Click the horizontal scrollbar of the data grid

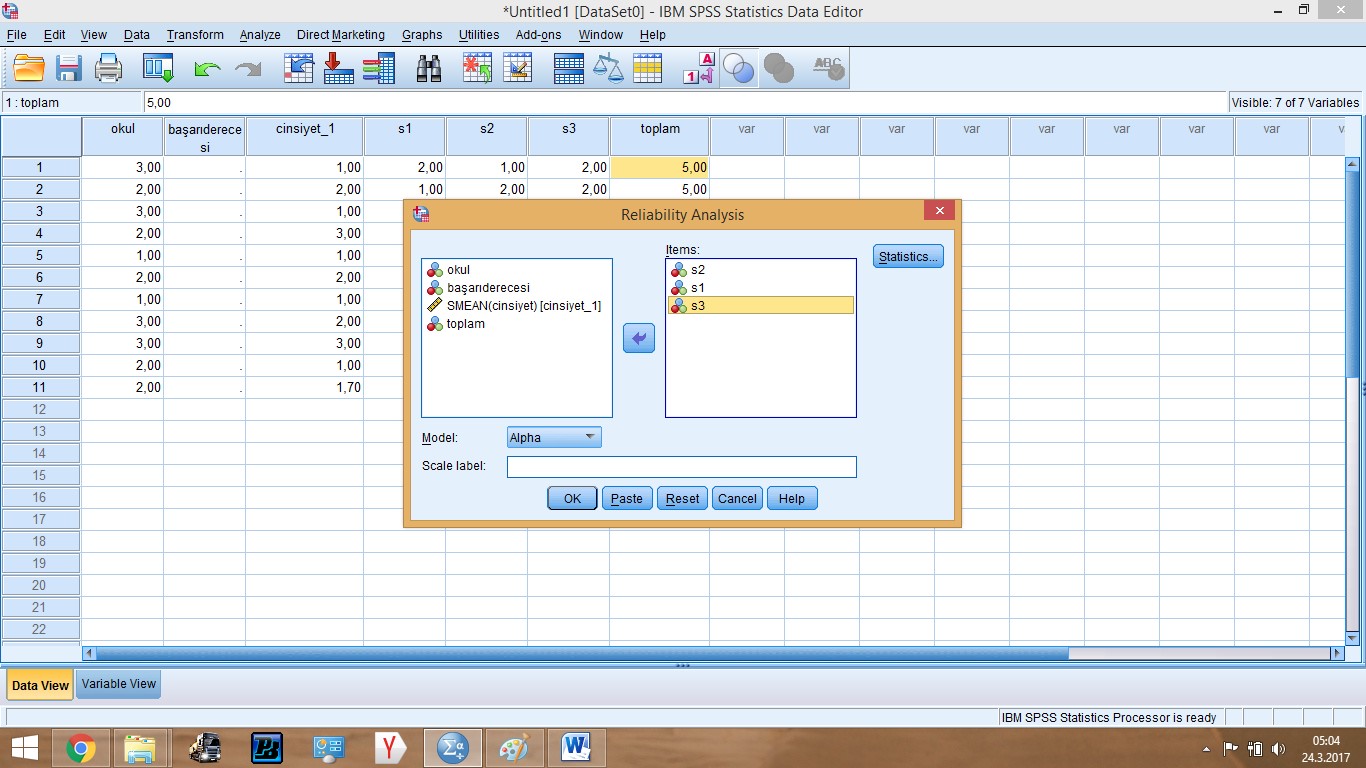pos(582,653)
